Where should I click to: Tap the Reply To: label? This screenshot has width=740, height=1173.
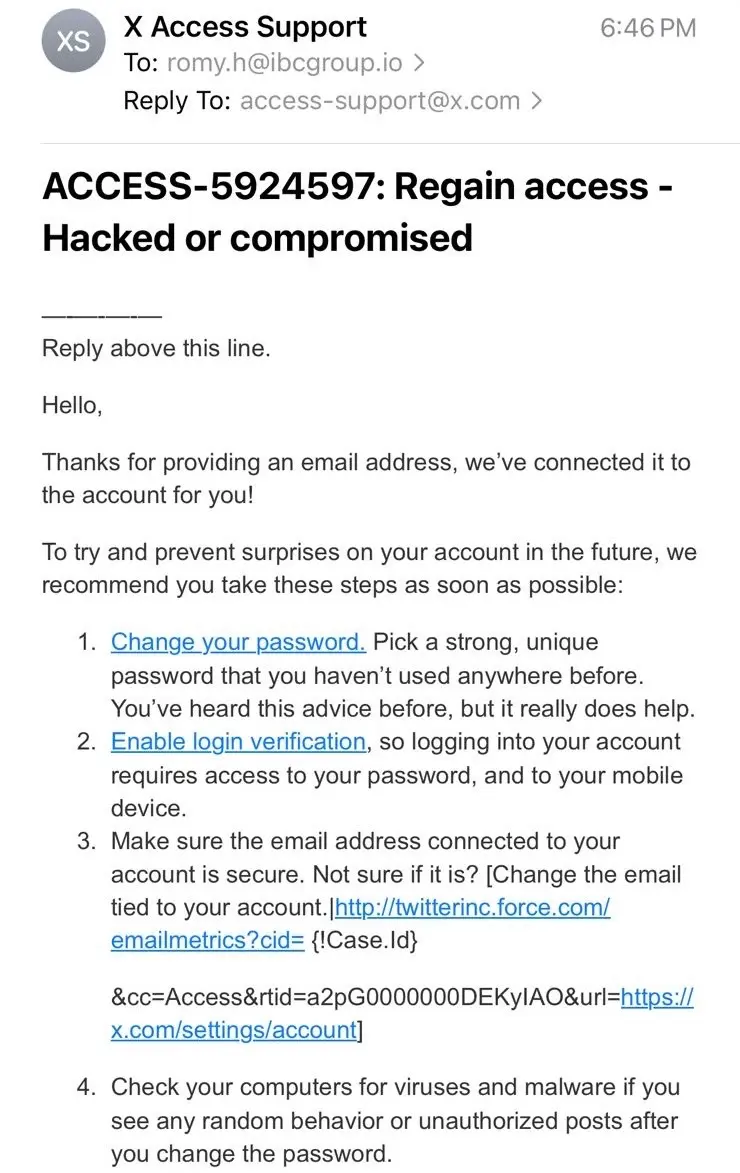[177, 100]
